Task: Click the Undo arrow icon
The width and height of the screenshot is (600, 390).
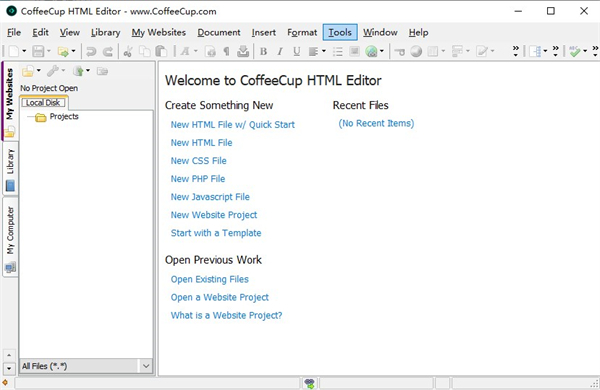Action: (91, 51)
